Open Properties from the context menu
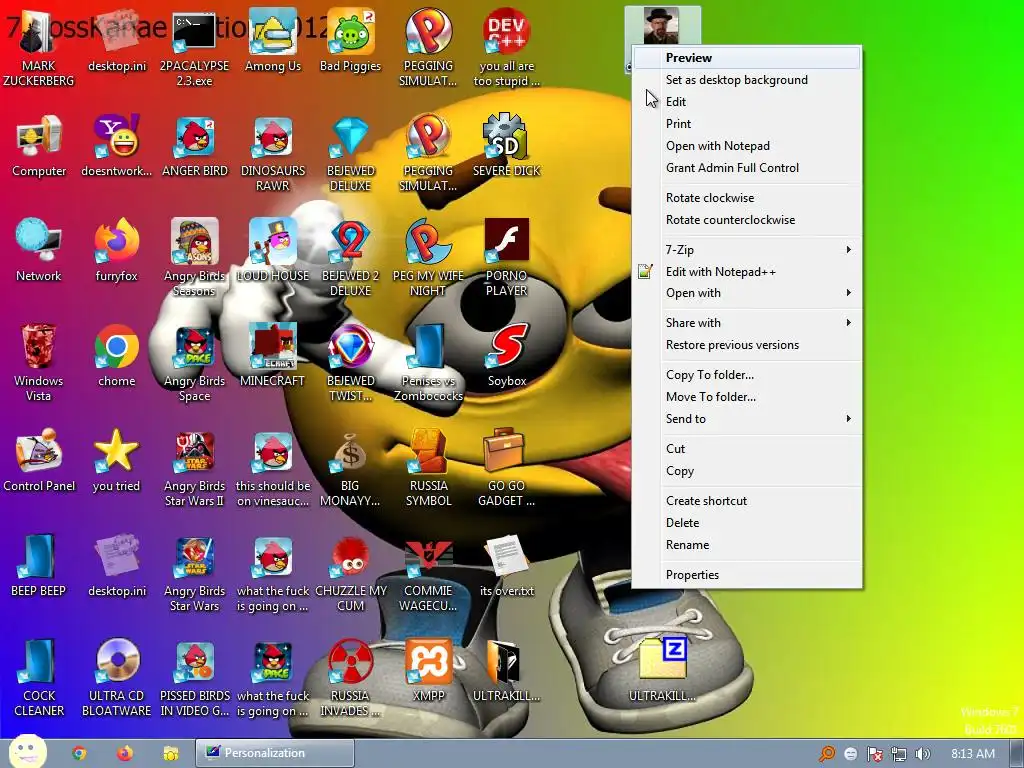1024x768 pixels. coord(748,575)
